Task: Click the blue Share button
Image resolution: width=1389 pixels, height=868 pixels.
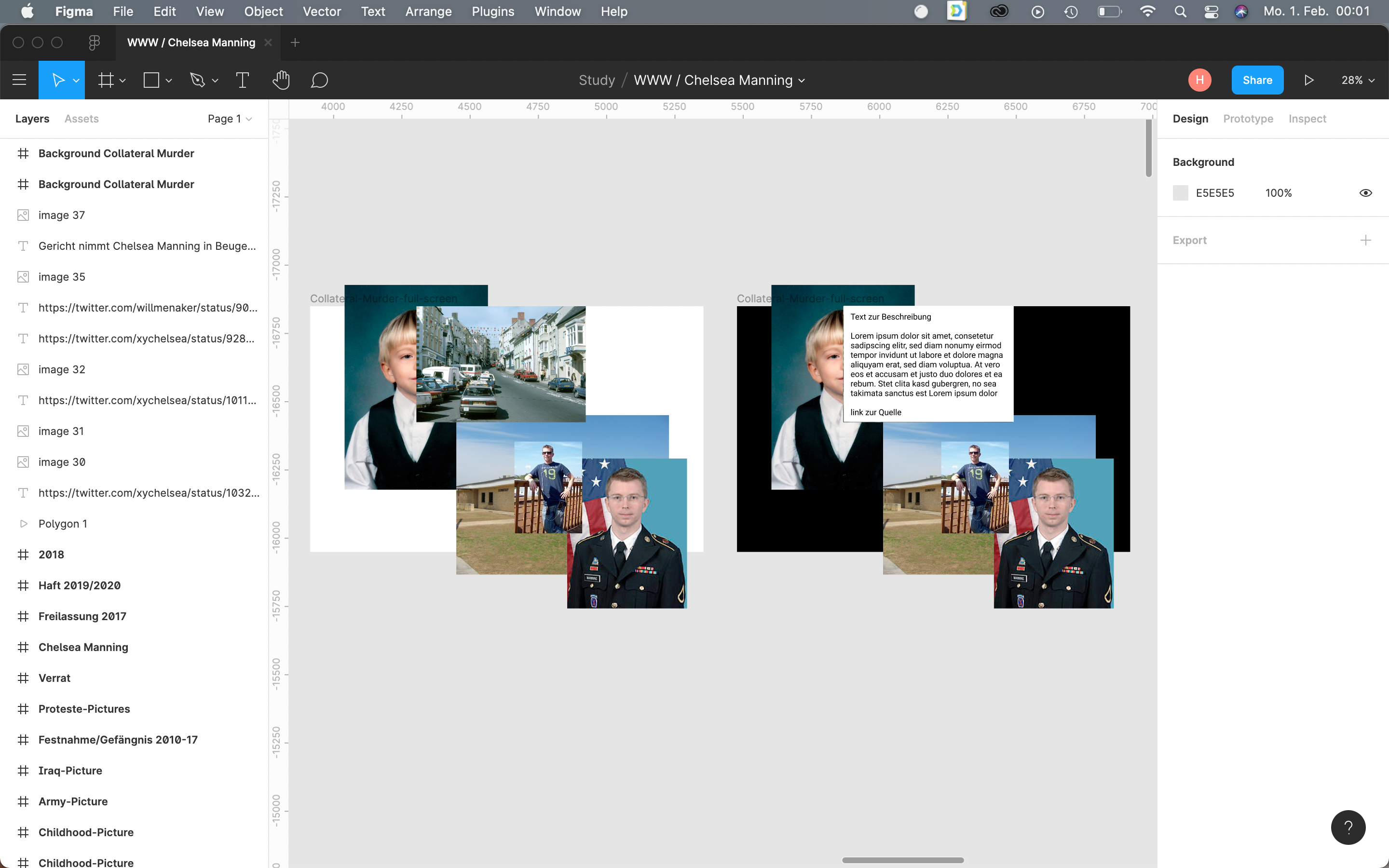Action: click(1257, 81)
